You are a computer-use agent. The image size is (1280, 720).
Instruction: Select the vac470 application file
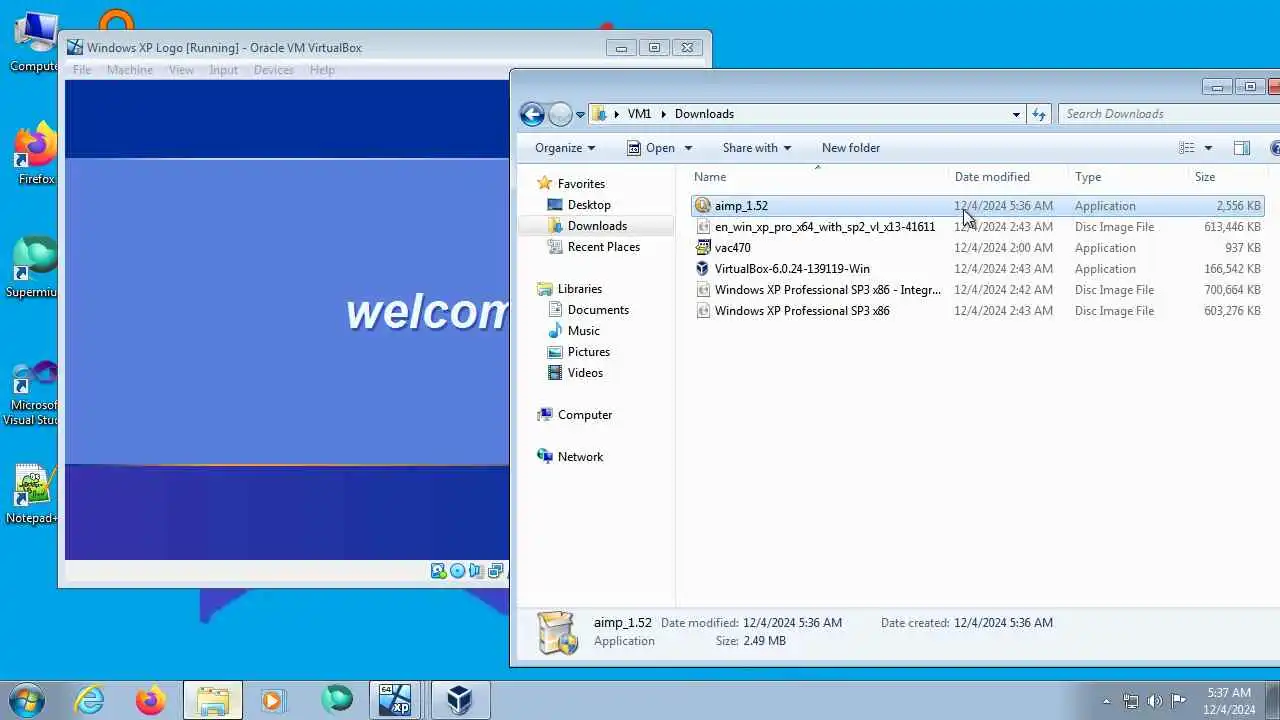click(978, 248)
